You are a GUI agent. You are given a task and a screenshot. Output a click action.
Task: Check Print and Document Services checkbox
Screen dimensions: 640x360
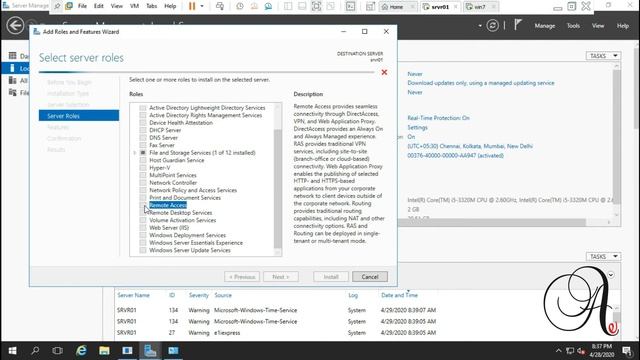142,198
